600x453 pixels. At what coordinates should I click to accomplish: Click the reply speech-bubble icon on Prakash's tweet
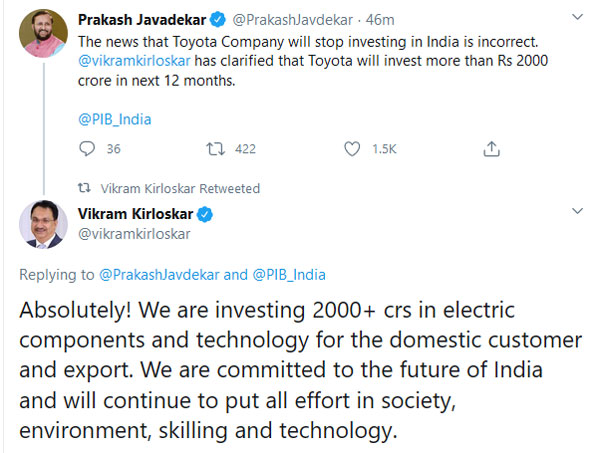point(86,149)
